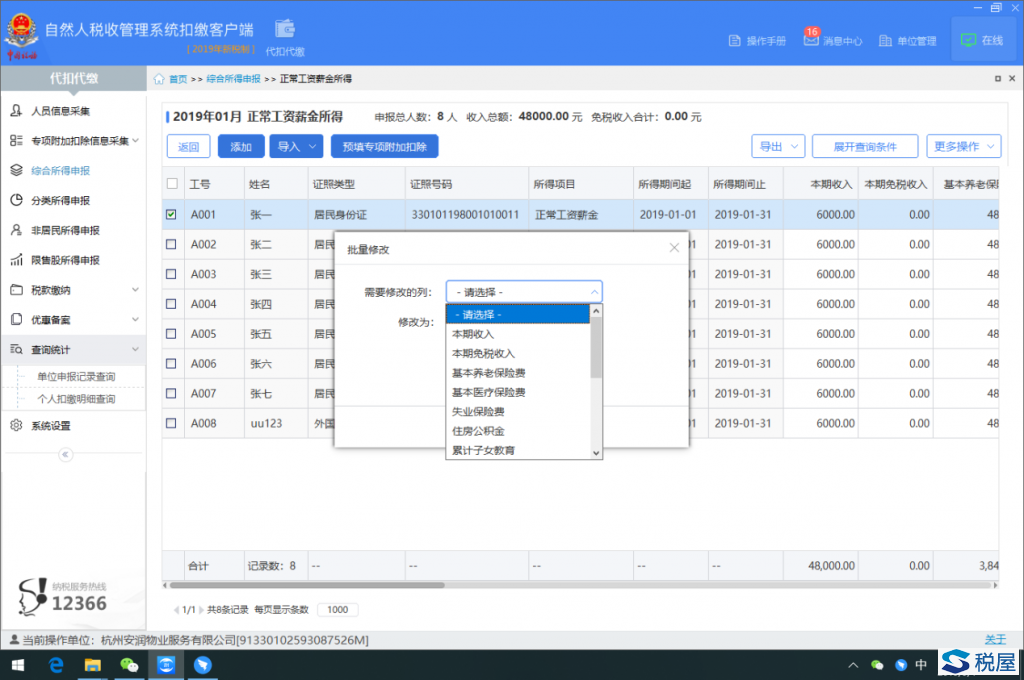
Task: Choose 失业保险费 option
Action: coord(518,412)
